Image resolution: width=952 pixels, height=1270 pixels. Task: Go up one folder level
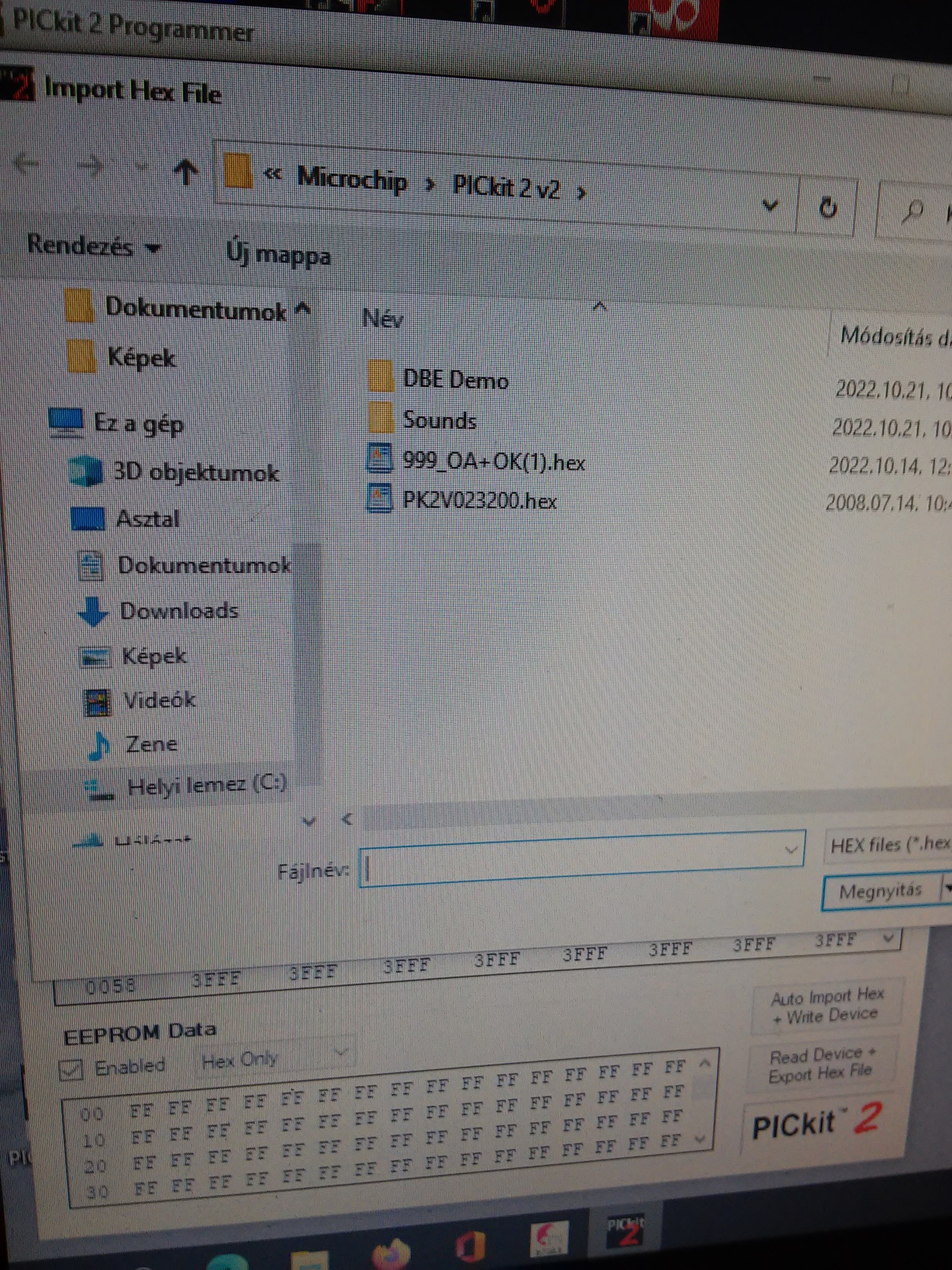point(186,172)
